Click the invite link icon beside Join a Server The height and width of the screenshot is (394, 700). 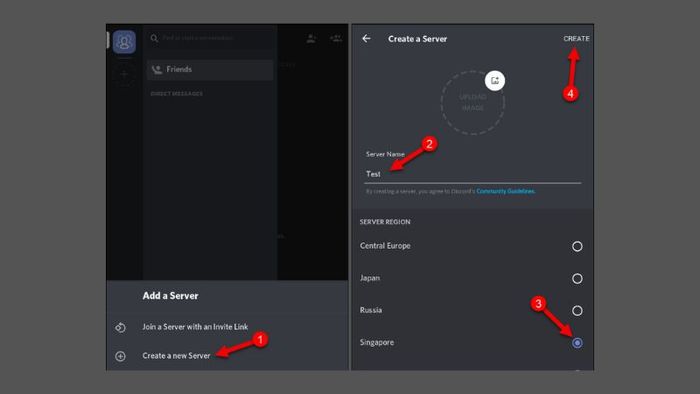[x=121, y=328]
